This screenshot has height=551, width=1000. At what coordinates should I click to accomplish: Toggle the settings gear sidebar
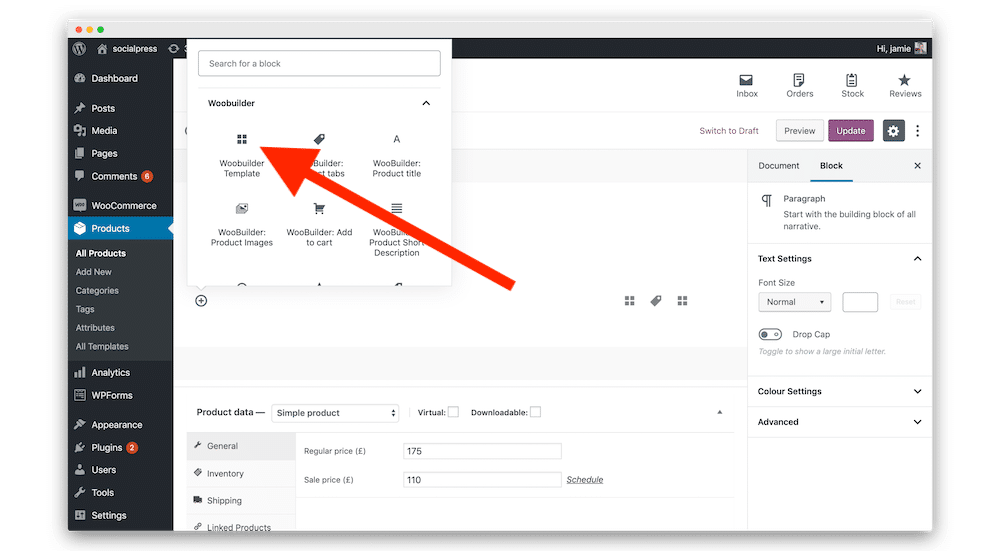[893, 131]
